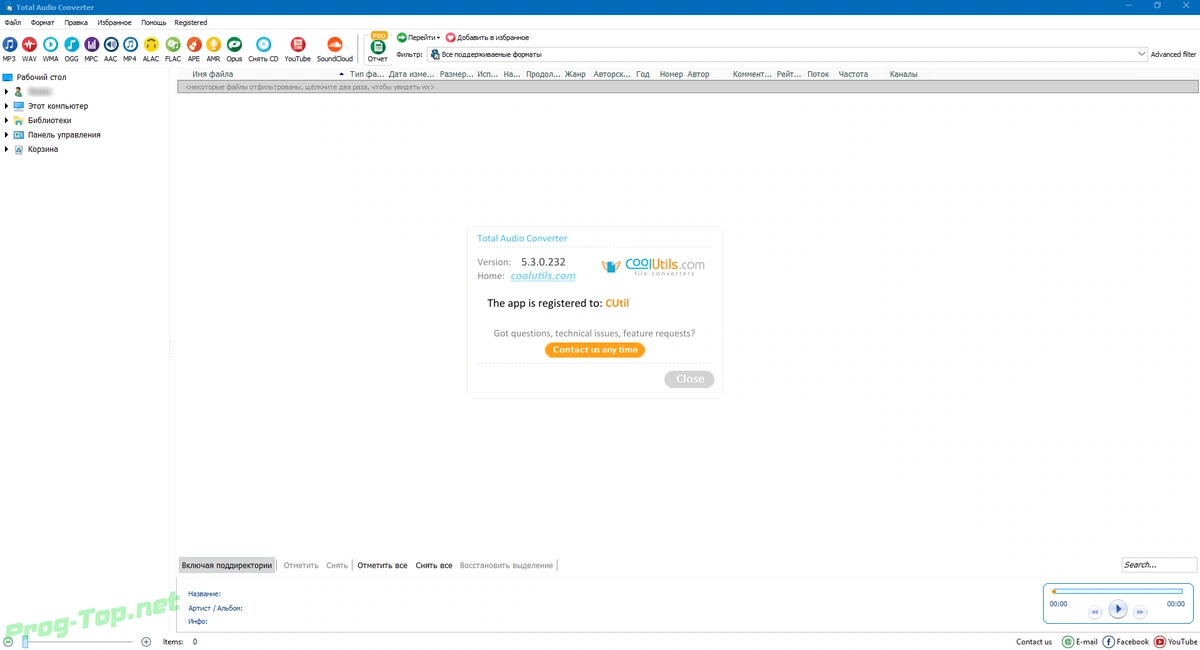Click Contact us any time button

(x=595, y=350)
